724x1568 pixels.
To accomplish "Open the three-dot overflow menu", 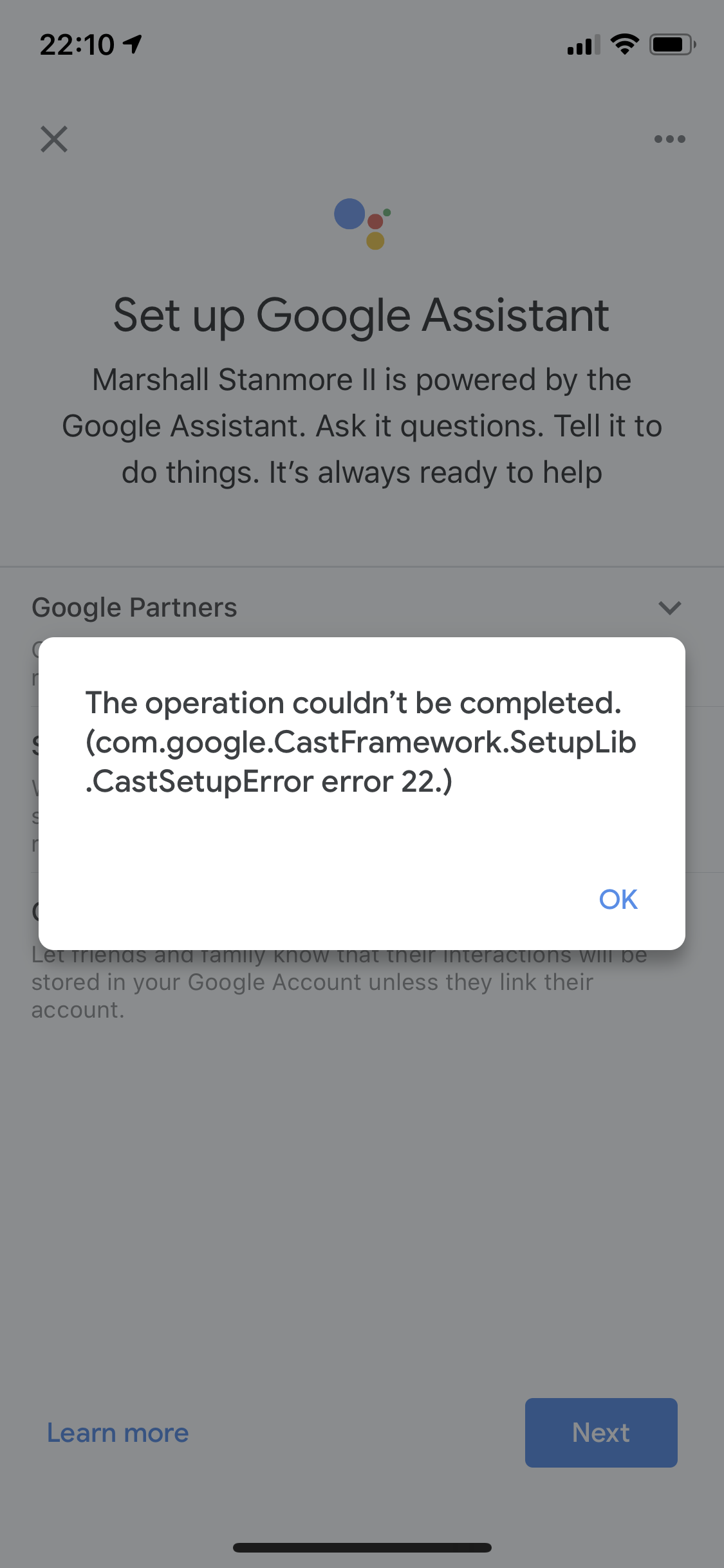I will [669, 138].
